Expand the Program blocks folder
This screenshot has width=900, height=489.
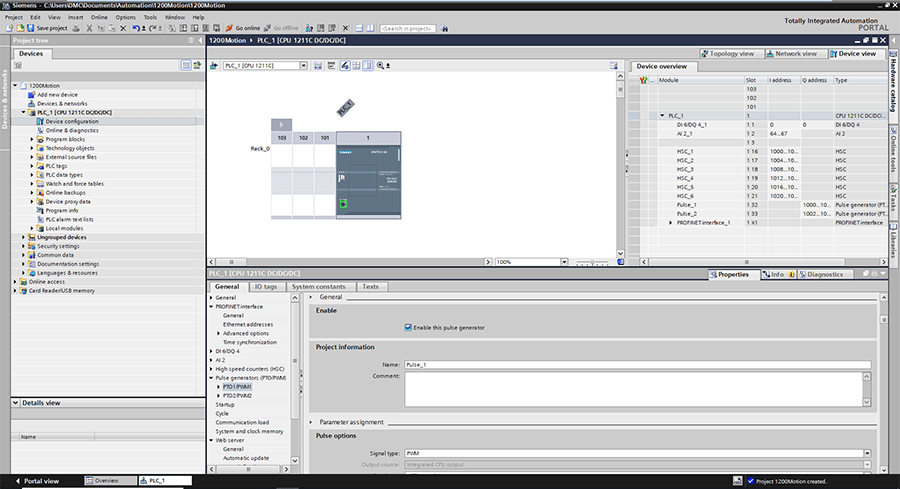coord(32,139)
